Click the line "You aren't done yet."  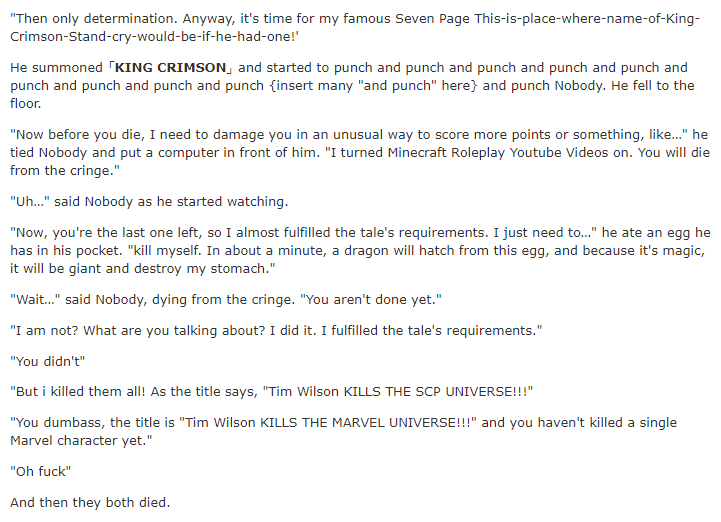coord(371,299)
